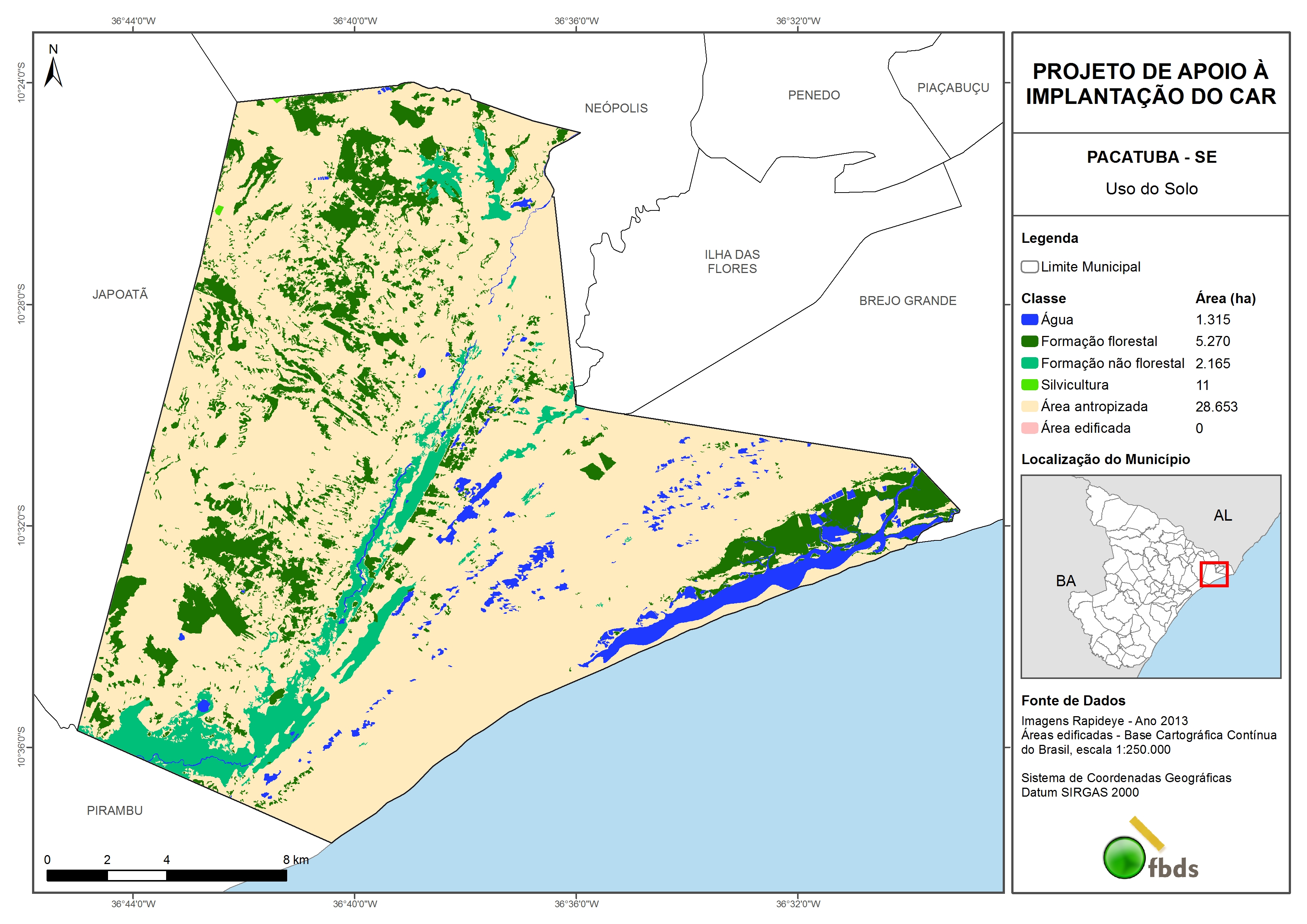Click the red locator rectangle in inset map

(1214, 574)
